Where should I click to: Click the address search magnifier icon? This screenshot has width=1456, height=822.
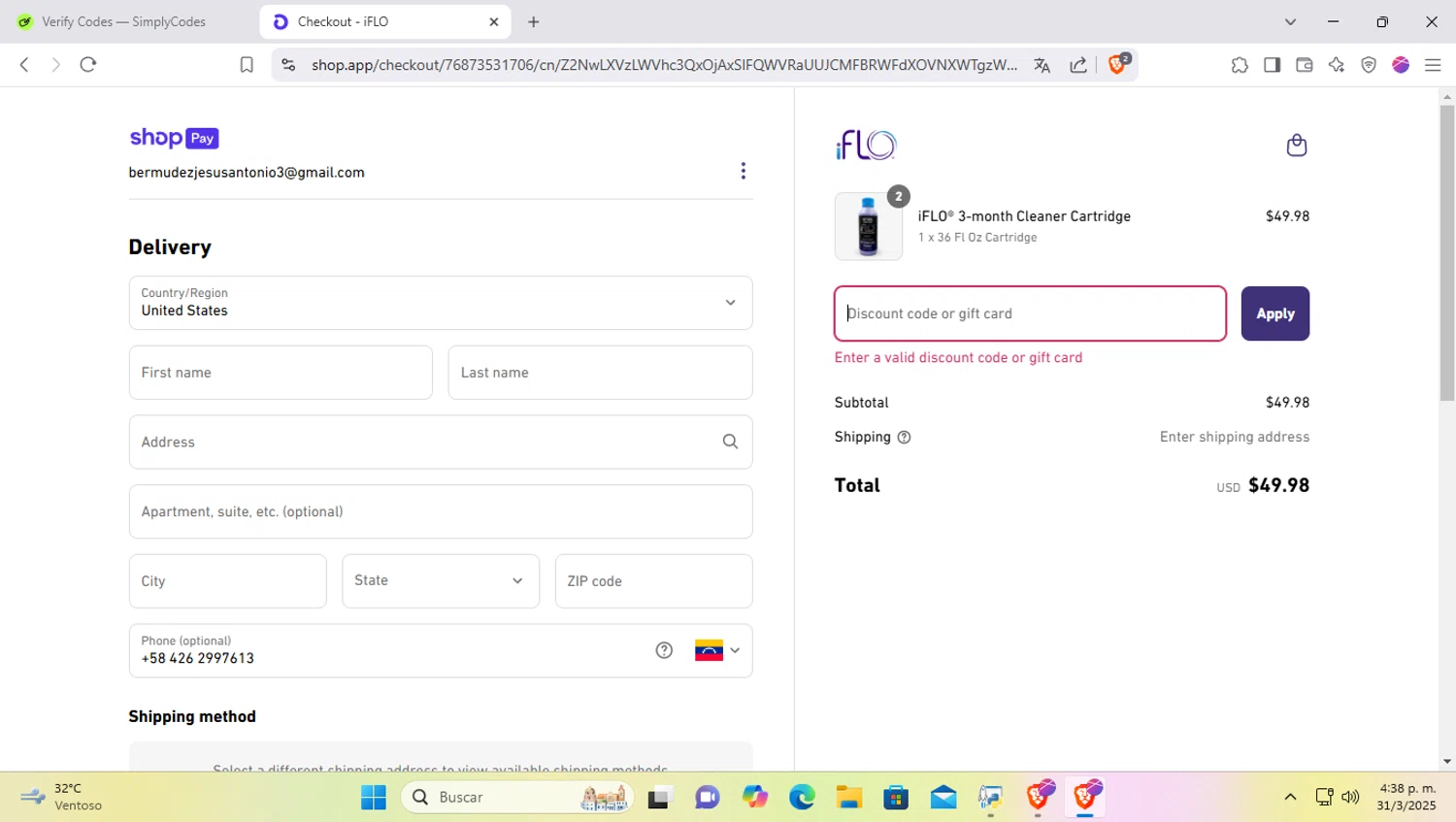[730, 442]
